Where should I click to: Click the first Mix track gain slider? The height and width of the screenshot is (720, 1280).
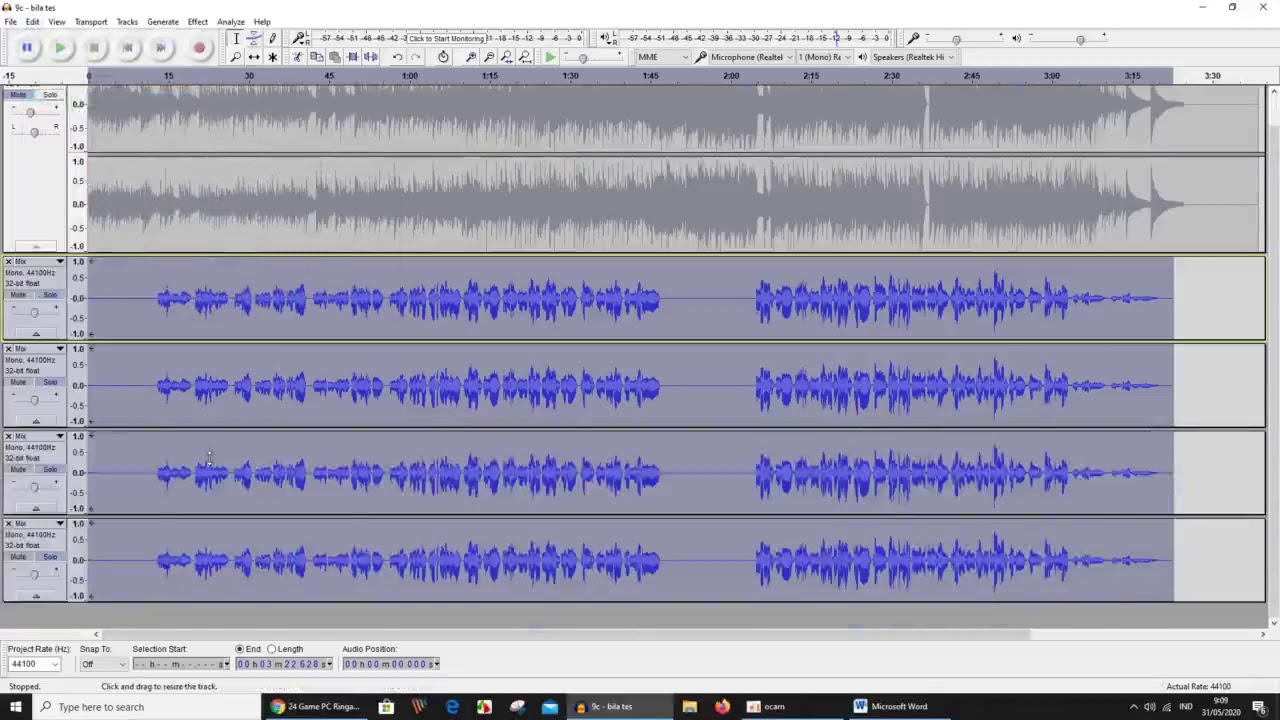(34, 313)
